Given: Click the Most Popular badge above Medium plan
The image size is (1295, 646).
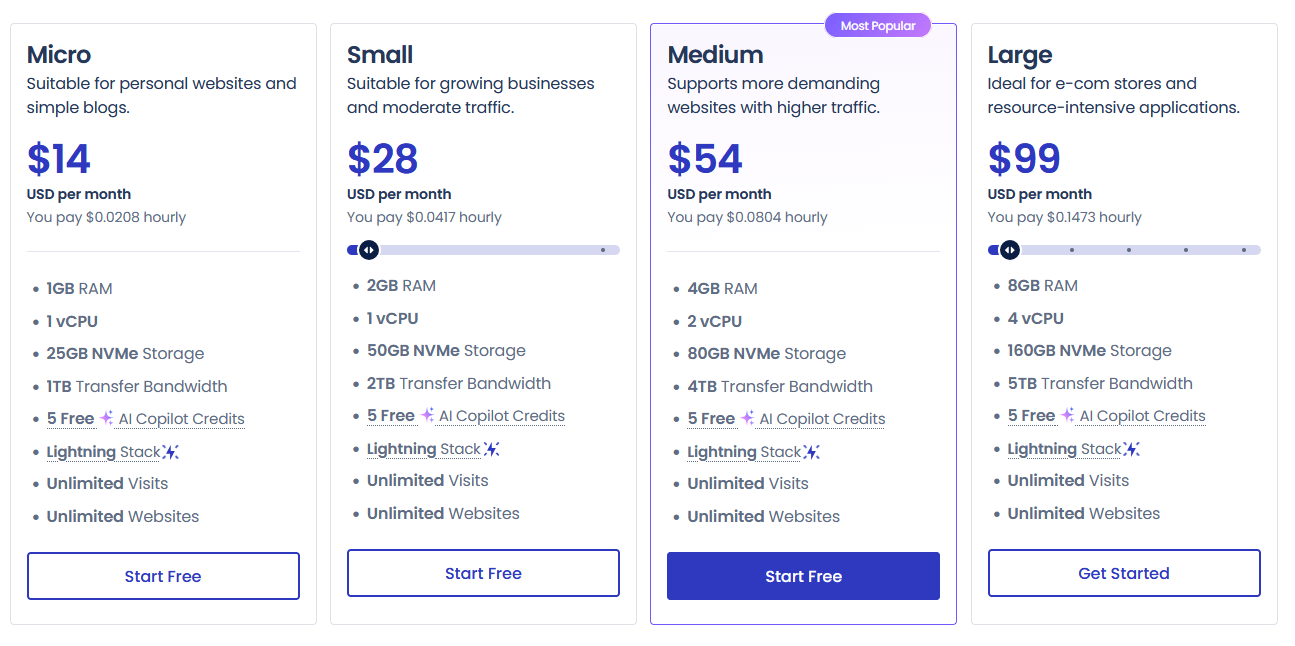Looking at the screenshot, I should pyautogui.click(x=878, y=25).
